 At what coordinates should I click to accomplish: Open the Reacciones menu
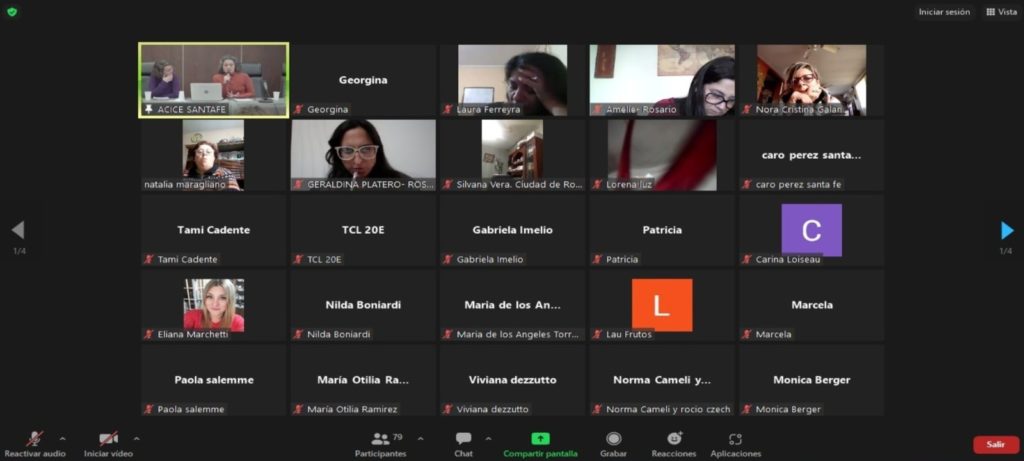[674, 443]
